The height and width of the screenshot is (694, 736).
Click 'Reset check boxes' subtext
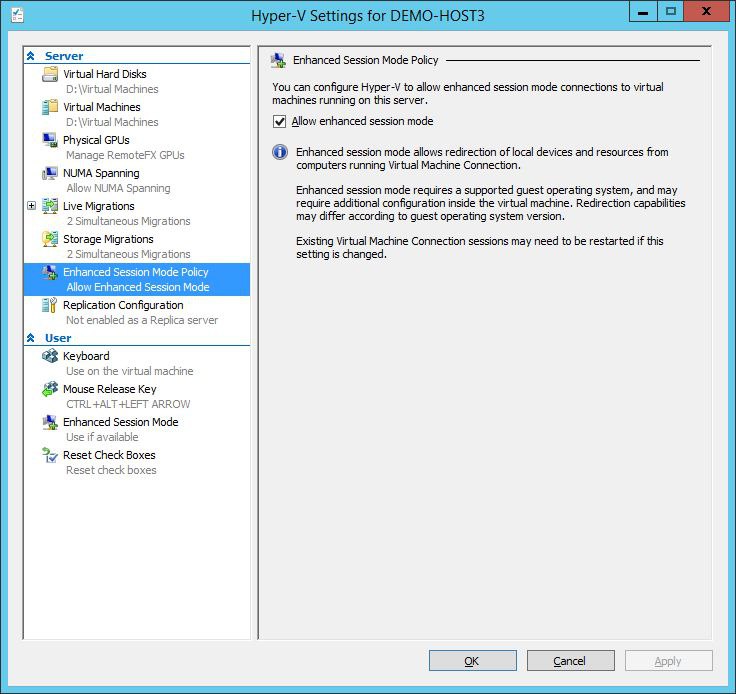click(x=111, y=470)
